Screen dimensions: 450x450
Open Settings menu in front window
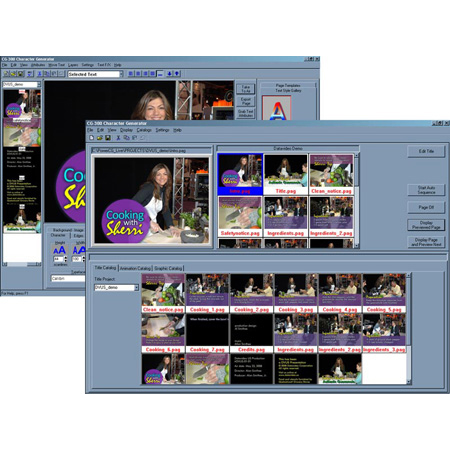click(x=162, y=130)
